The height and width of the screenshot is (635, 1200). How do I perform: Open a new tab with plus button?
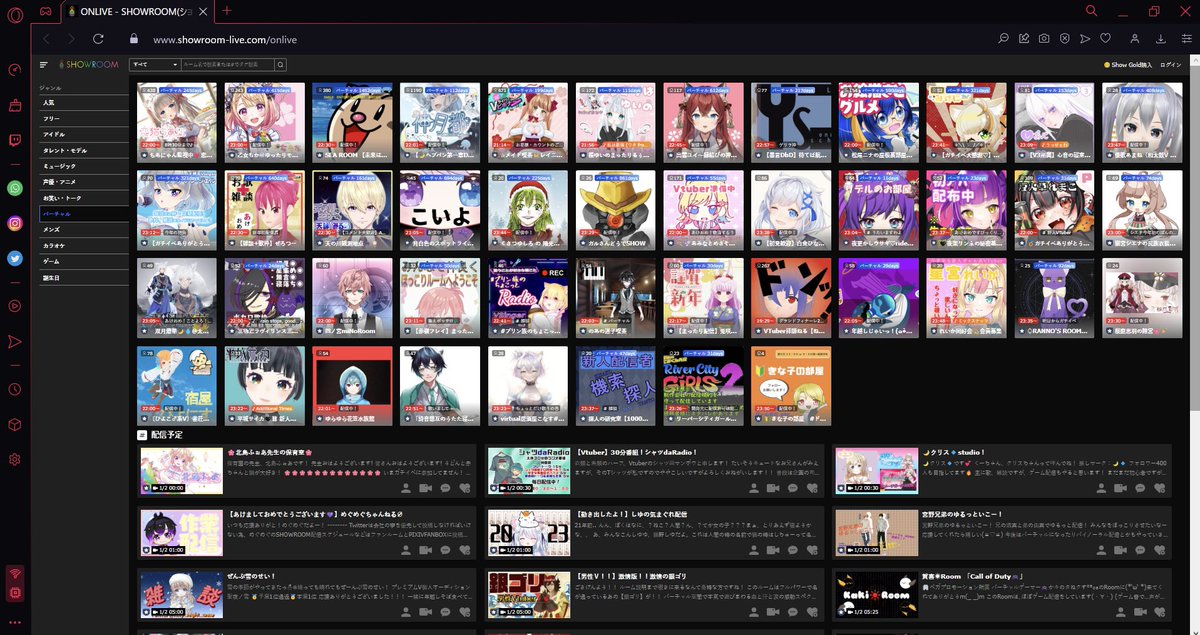tap(227, 10)
